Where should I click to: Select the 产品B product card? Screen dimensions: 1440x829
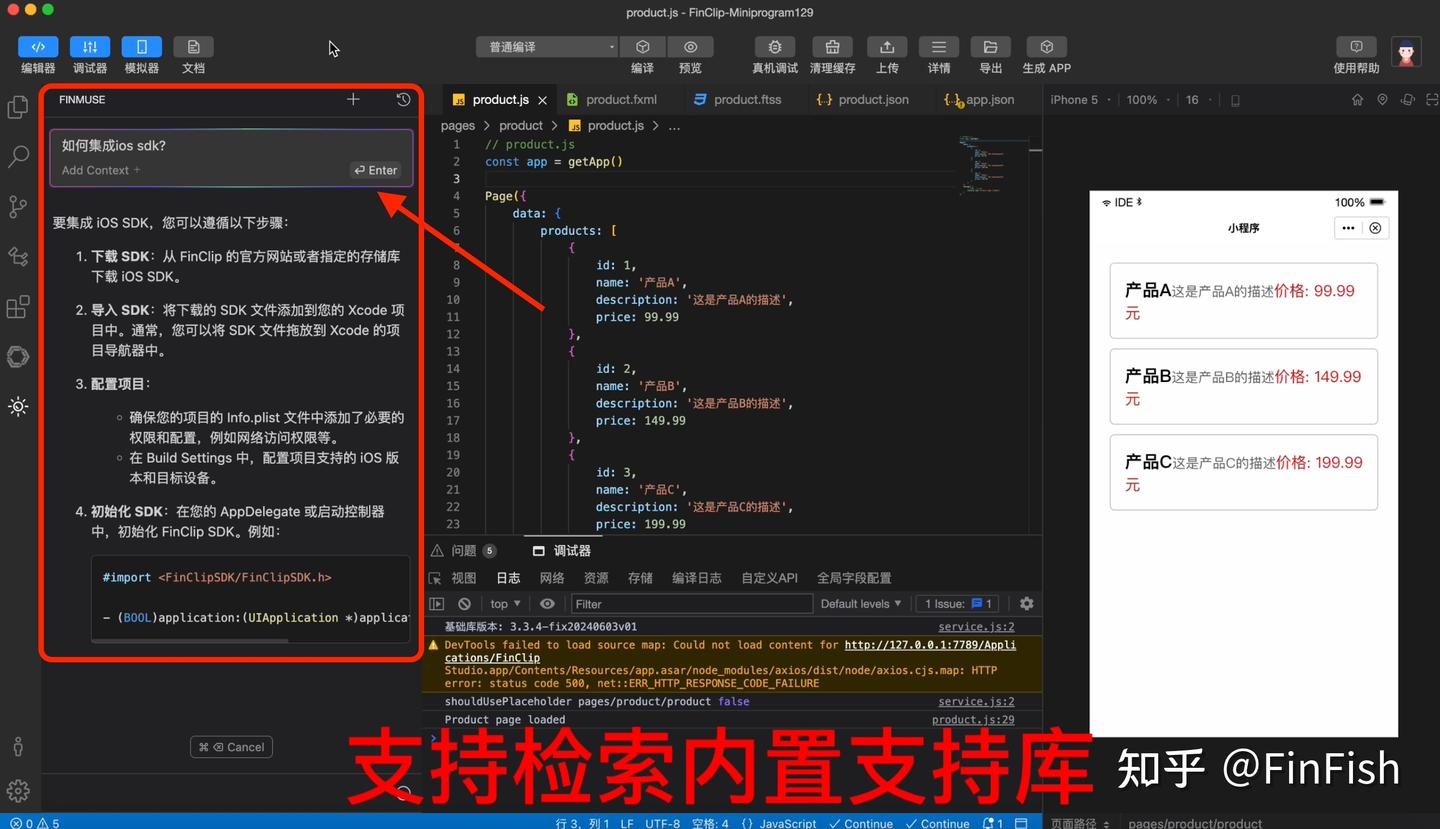point(1243,387)
